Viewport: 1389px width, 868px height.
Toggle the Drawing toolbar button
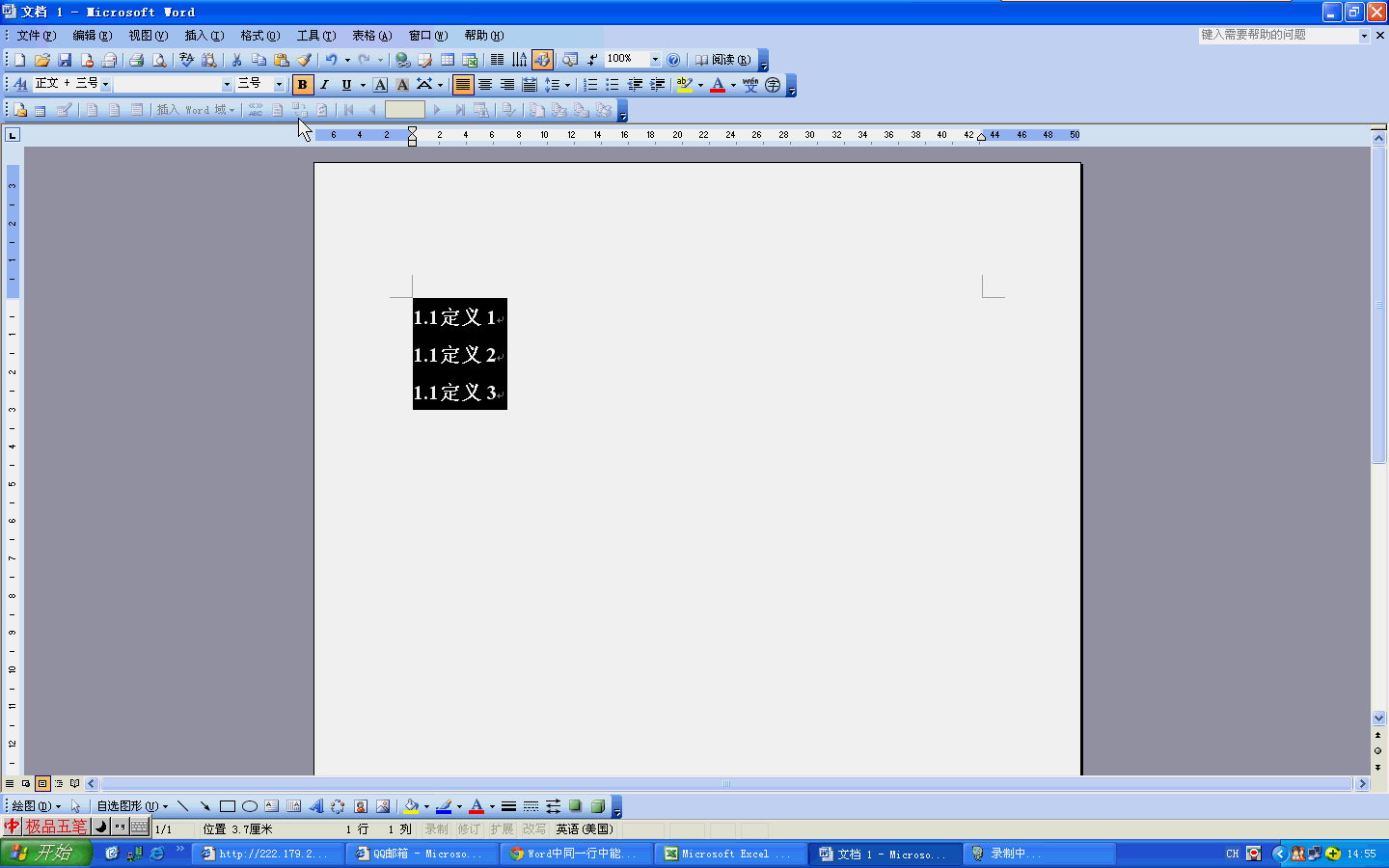542,60
